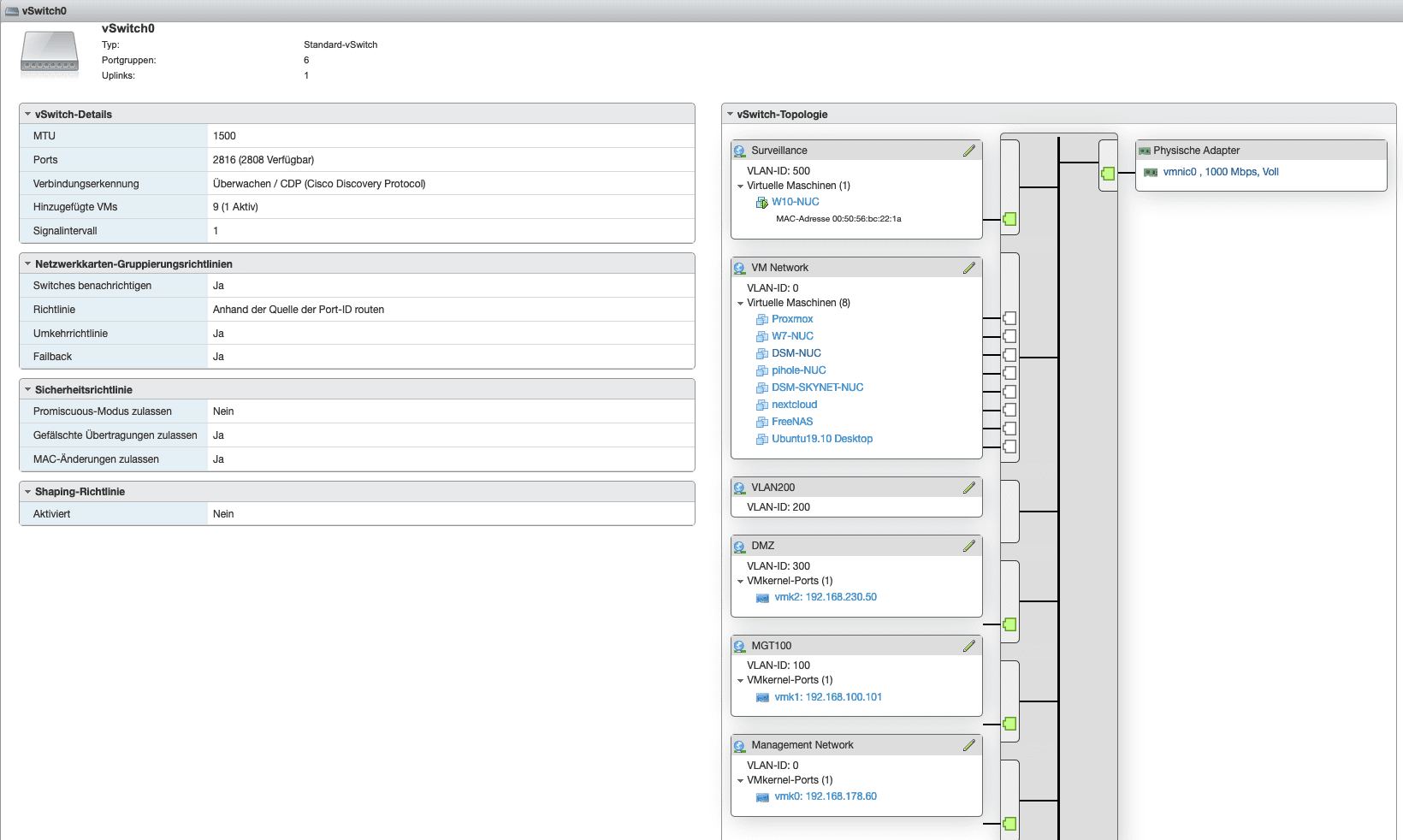Click the DMZ vmk2 port connector

[x=1009, y=624]
